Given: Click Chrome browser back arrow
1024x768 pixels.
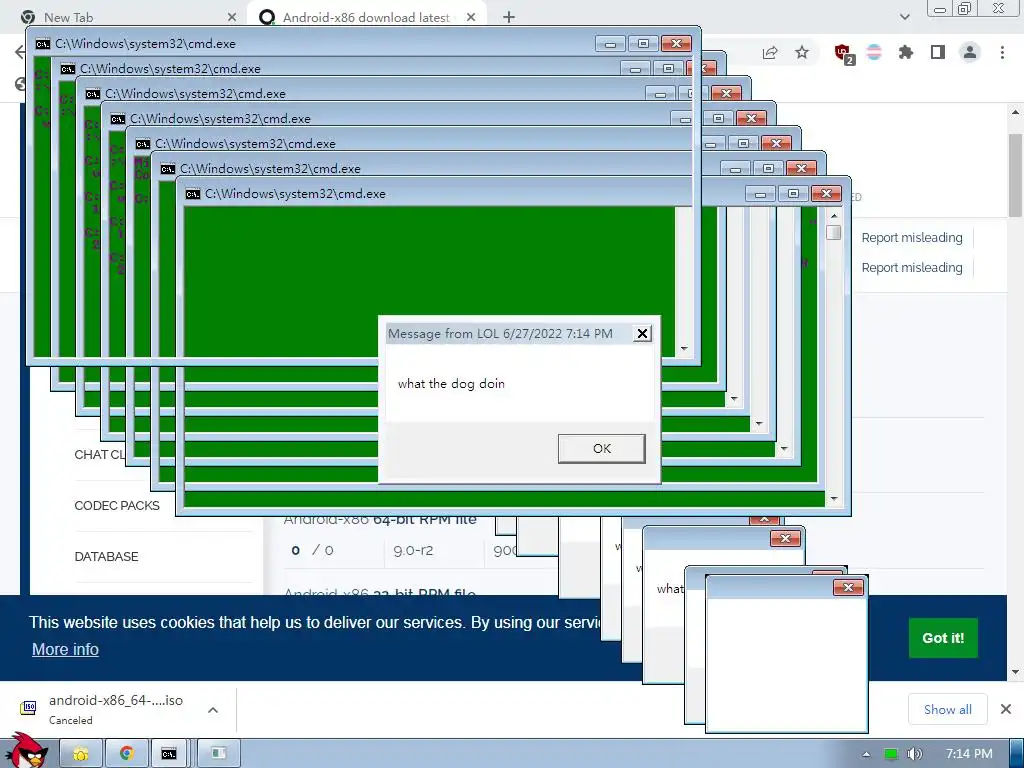Looking at the screenshot, I should pos(20,53).
